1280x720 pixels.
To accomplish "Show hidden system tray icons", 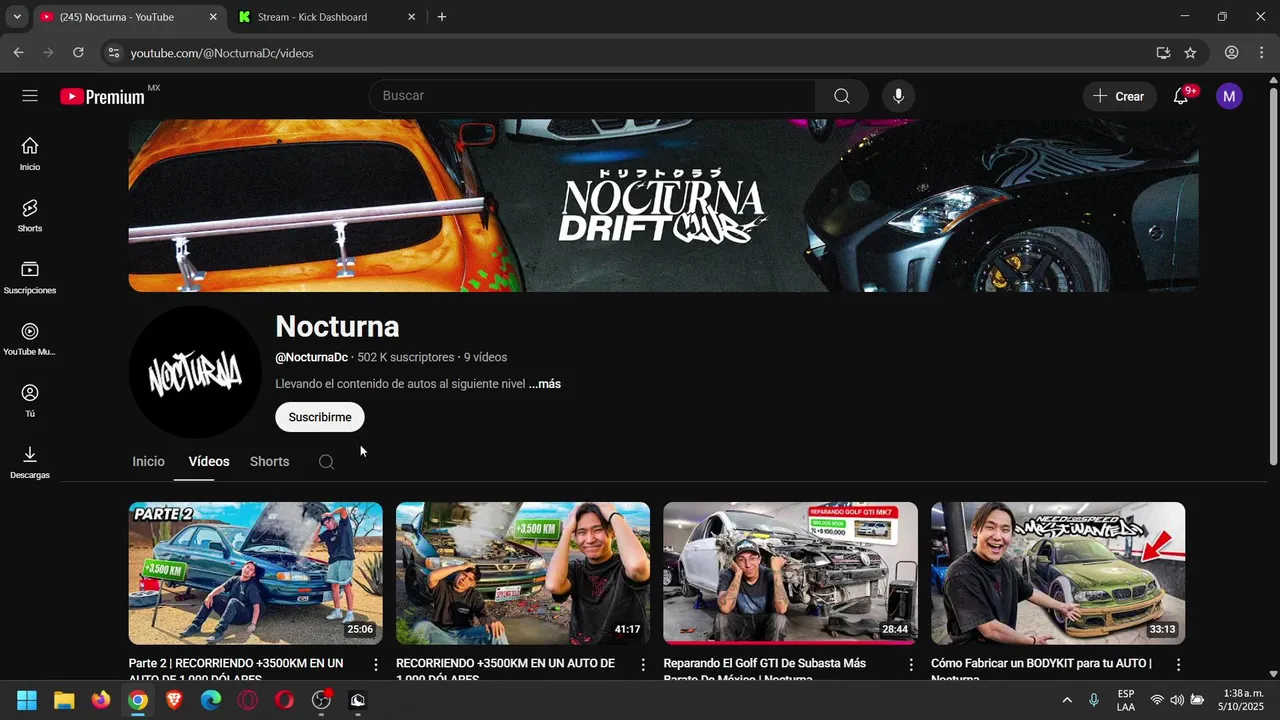I will [1067, 700].
